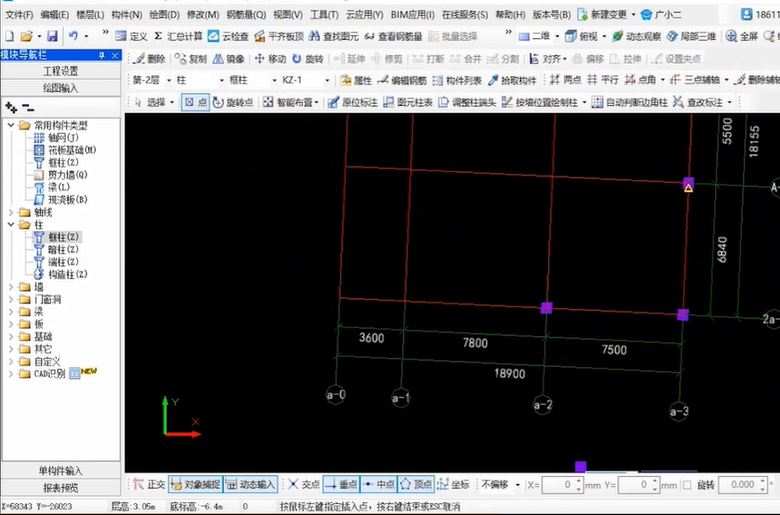Toggle 中点 midpoint snap
This screenshot has width=780, height=515.
(379, 484)
